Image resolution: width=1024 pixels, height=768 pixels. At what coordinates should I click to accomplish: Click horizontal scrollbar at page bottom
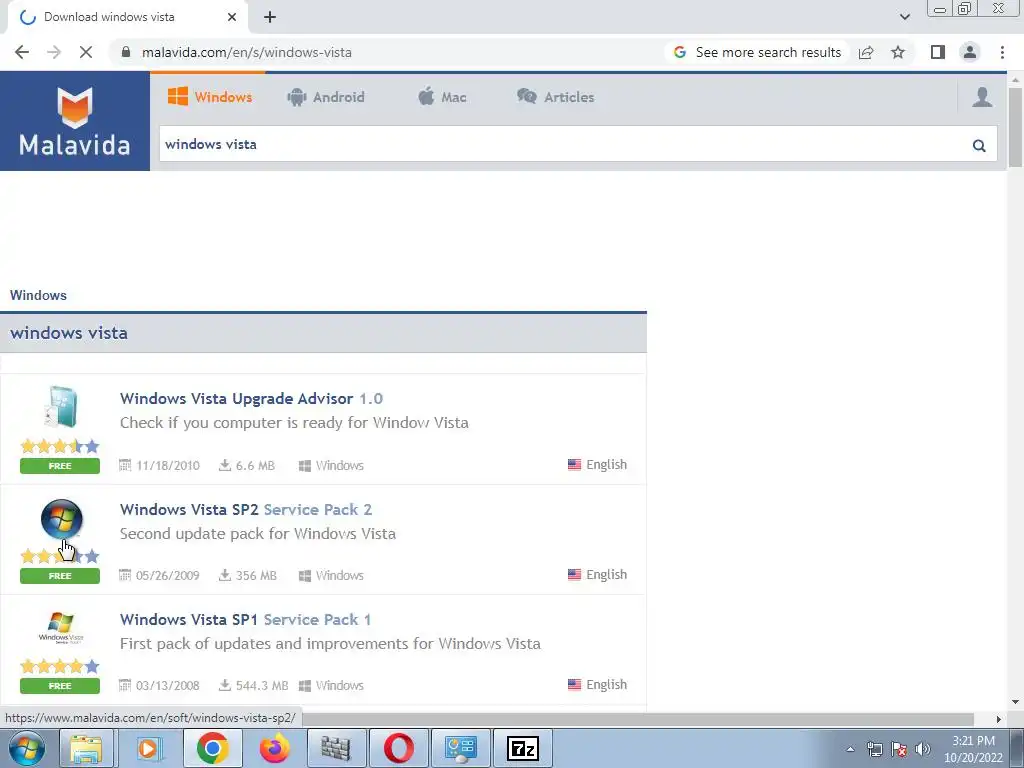[x=640, y=719]
